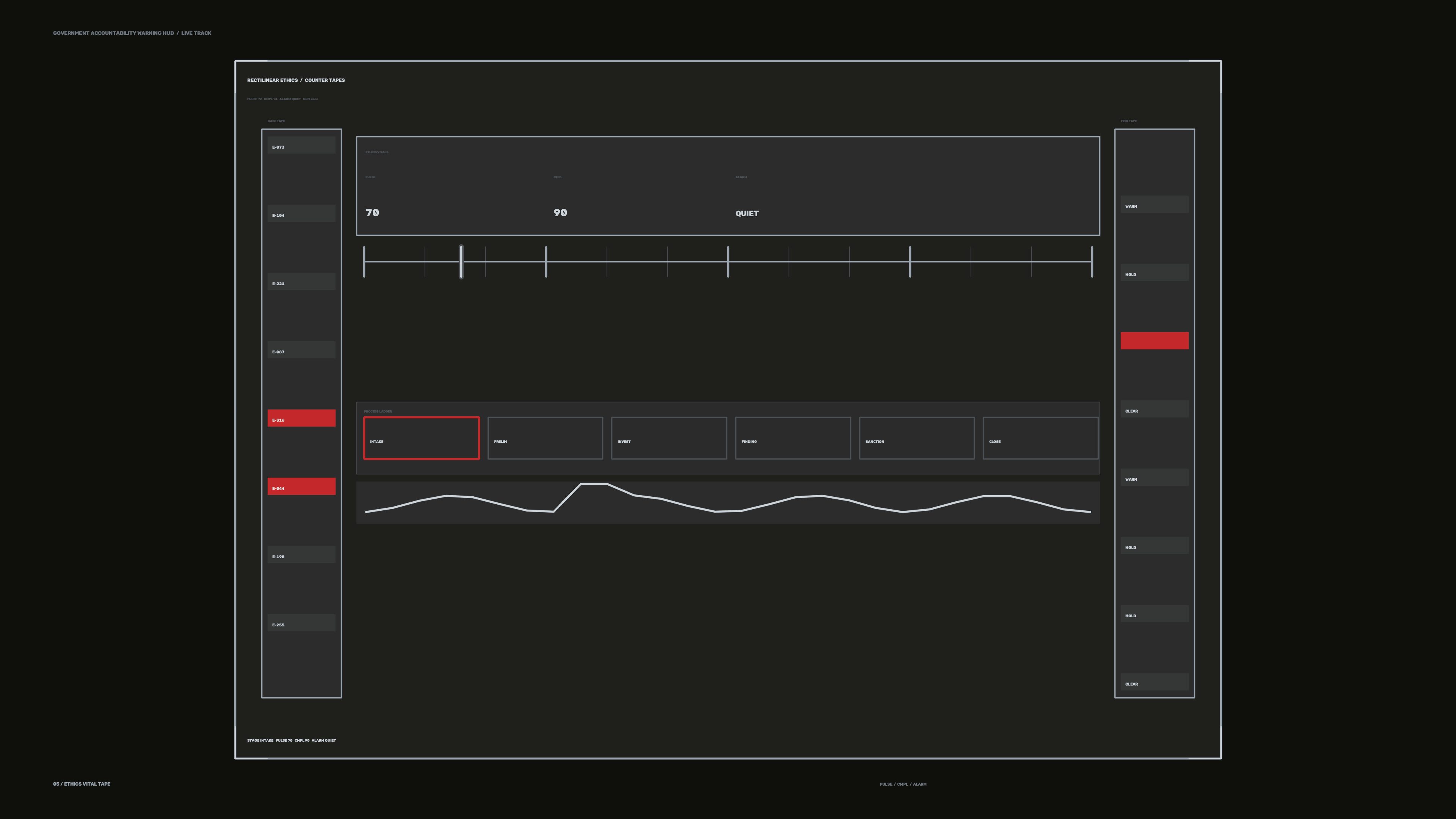Select case E-073 in the case tape

[301, 145]
